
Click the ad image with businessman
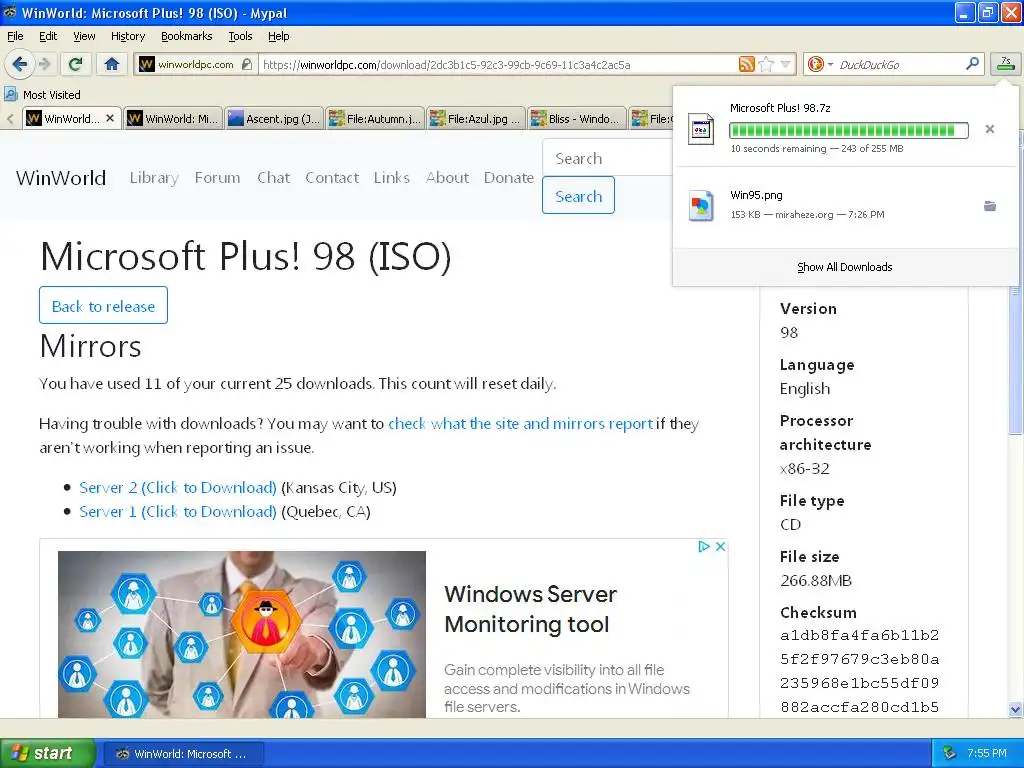tap(242, 634)
